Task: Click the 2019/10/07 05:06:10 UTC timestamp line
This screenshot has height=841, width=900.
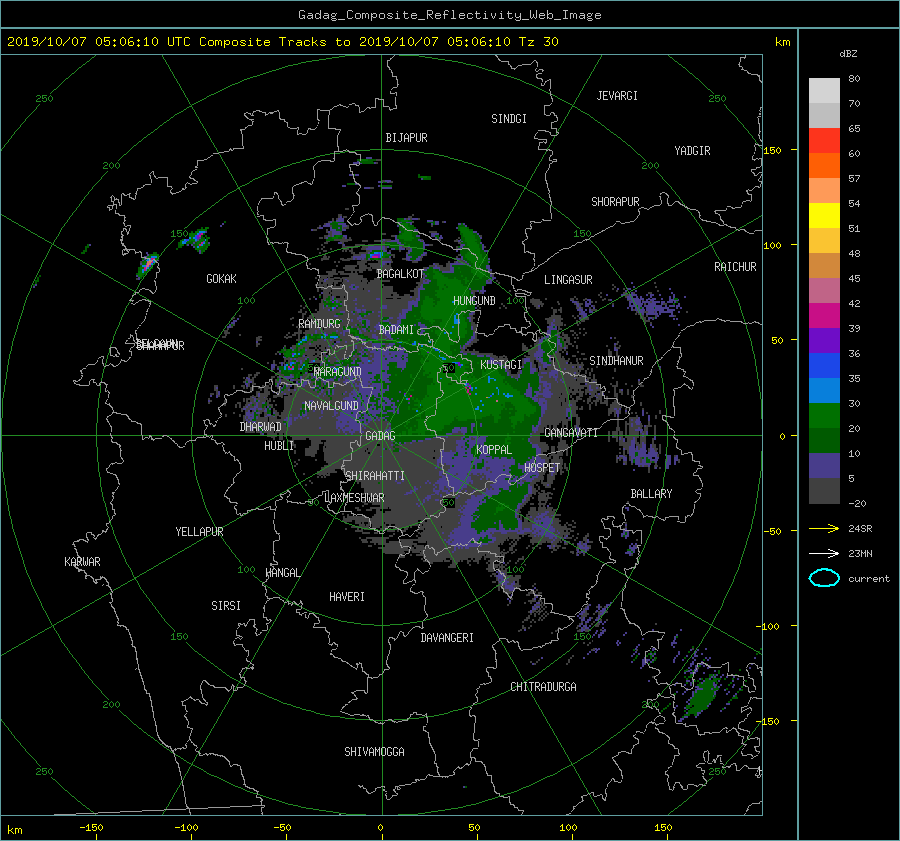Action: pyautogui.click(x=282, y=42)
